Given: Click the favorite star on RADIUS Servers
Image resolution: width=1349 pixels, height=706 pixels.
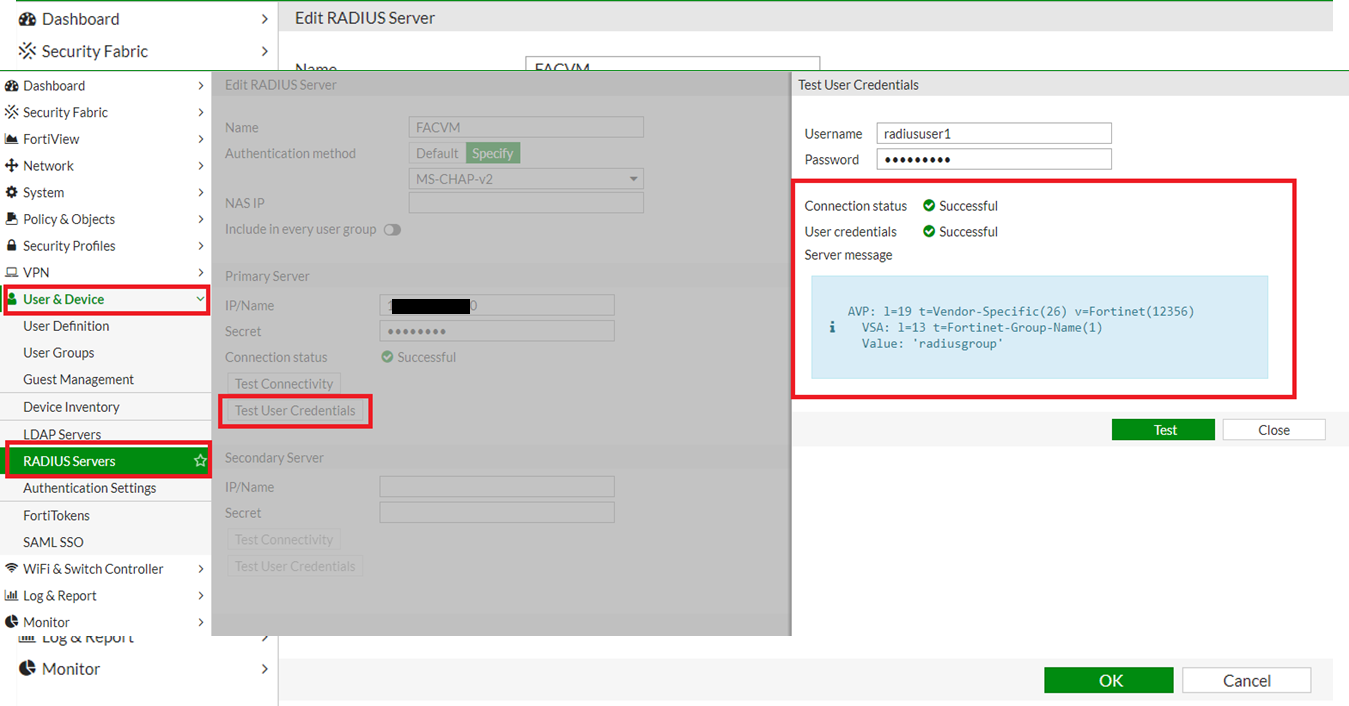Looking at the screenshot, I should [200, 461].
